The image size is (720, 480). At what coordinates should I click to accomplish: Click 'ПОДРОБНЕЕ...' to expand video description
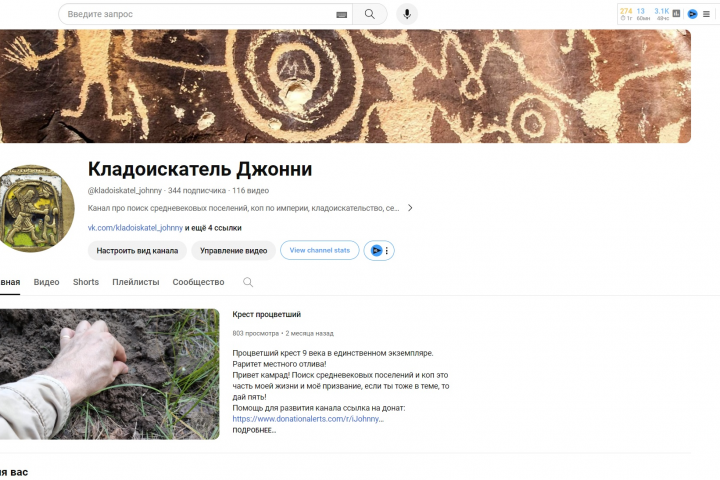point(254,430)
